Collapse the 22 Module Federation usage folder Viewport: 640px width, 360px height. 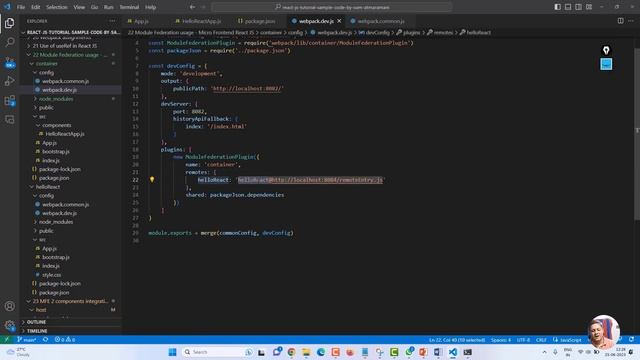pos(70,55)
